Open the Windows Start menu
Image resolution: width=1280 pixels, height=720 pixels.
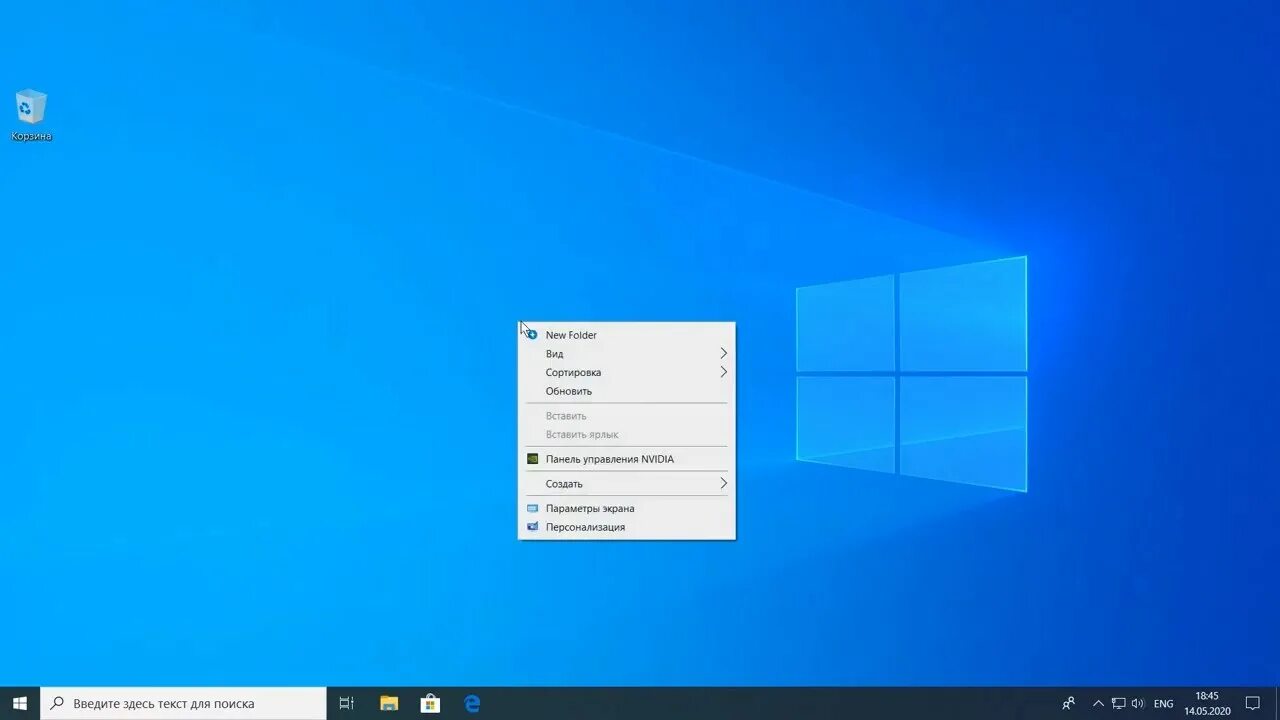click(20, 703)
